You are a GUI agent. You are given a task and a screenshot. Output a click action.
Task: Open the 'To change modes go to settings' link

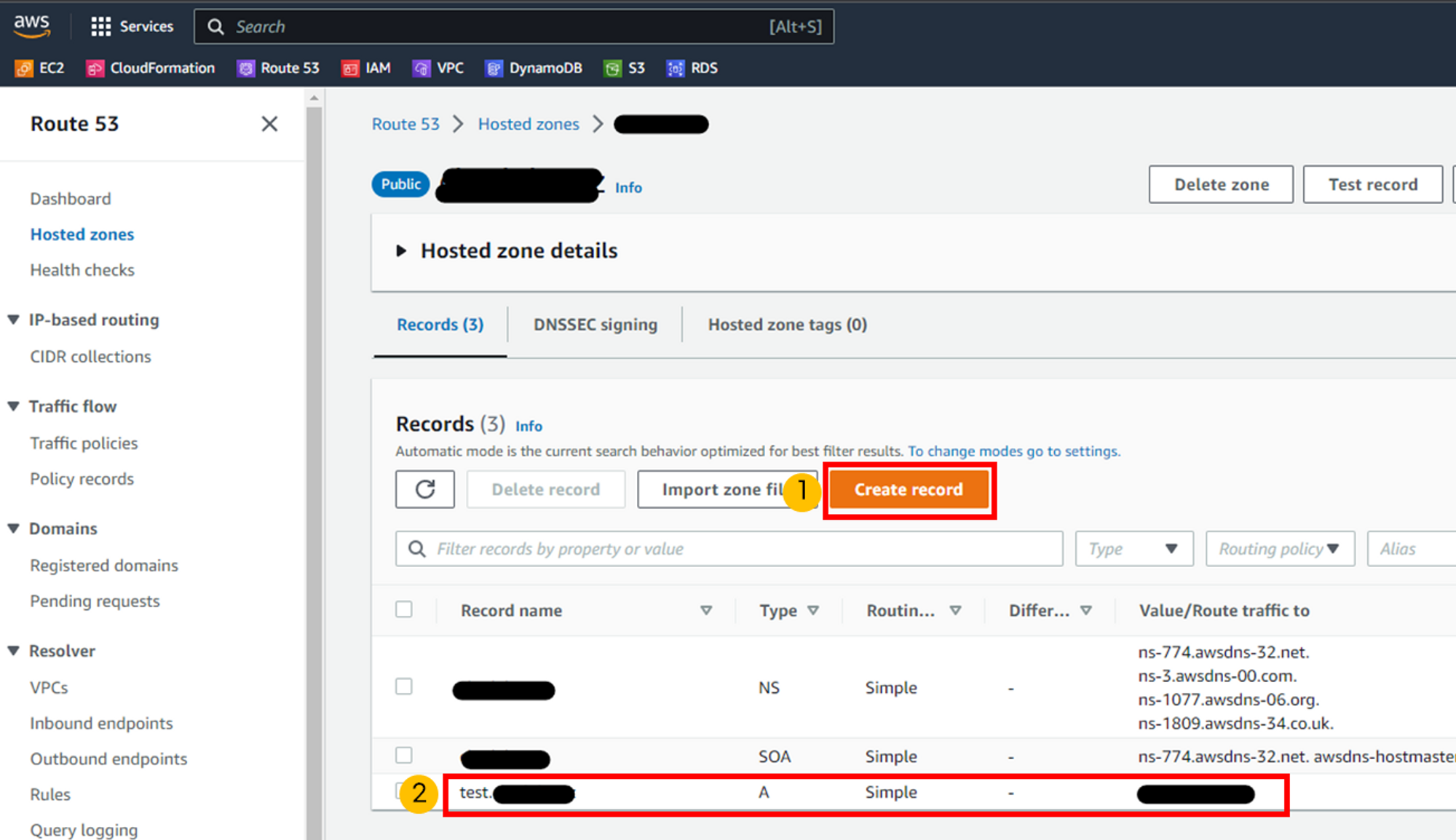coord(1013,451)
